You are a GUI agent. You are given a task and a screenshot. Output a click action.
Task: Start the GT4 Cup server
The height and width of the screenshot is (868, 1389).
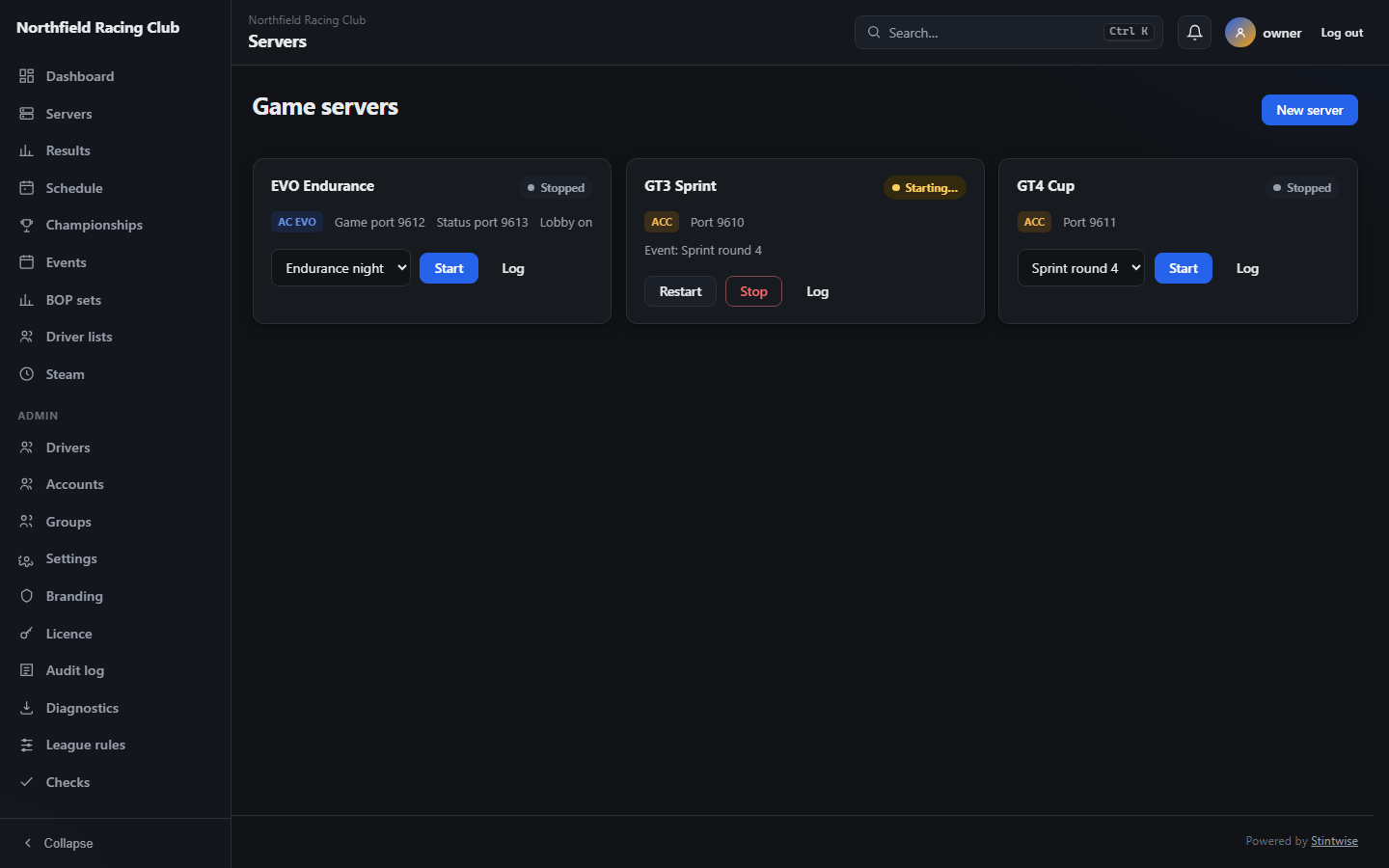pos(1183,268)
